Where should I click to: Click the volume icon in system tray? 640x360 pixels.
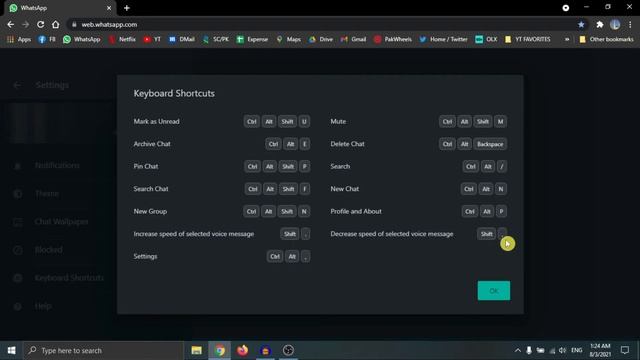[562, 351]
